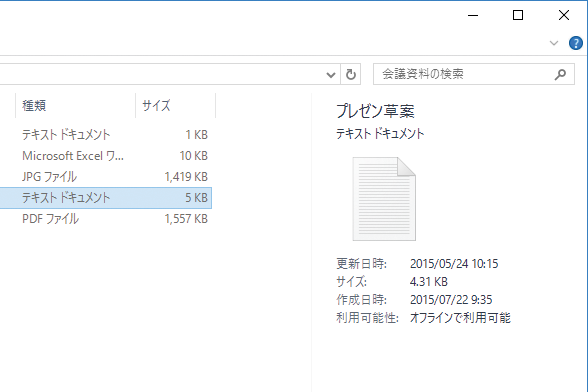Select the 1 KB テキスト ドキュメント row
The height and width of the screenshot is (392, 588).
106,135
